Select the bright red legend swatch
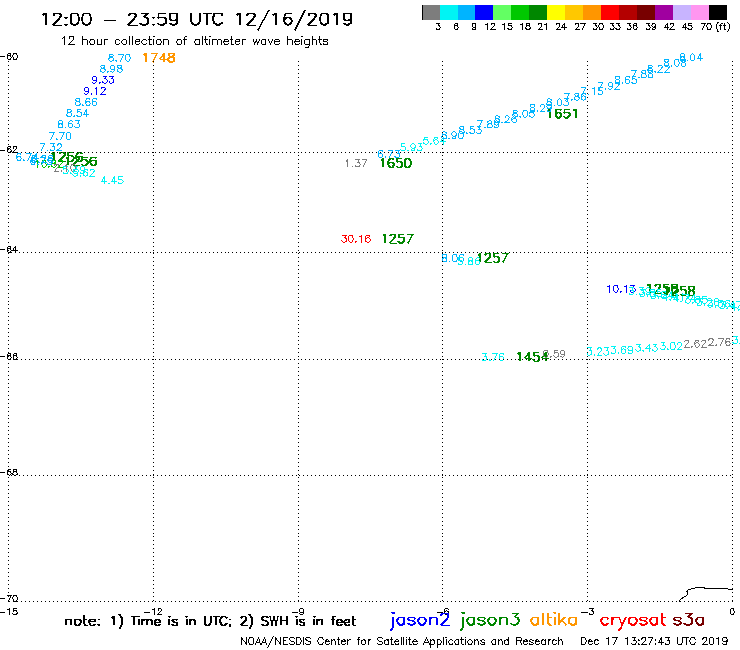Viewport: 740px width, 650px height. pyautogui.click(x=609, y=12)
